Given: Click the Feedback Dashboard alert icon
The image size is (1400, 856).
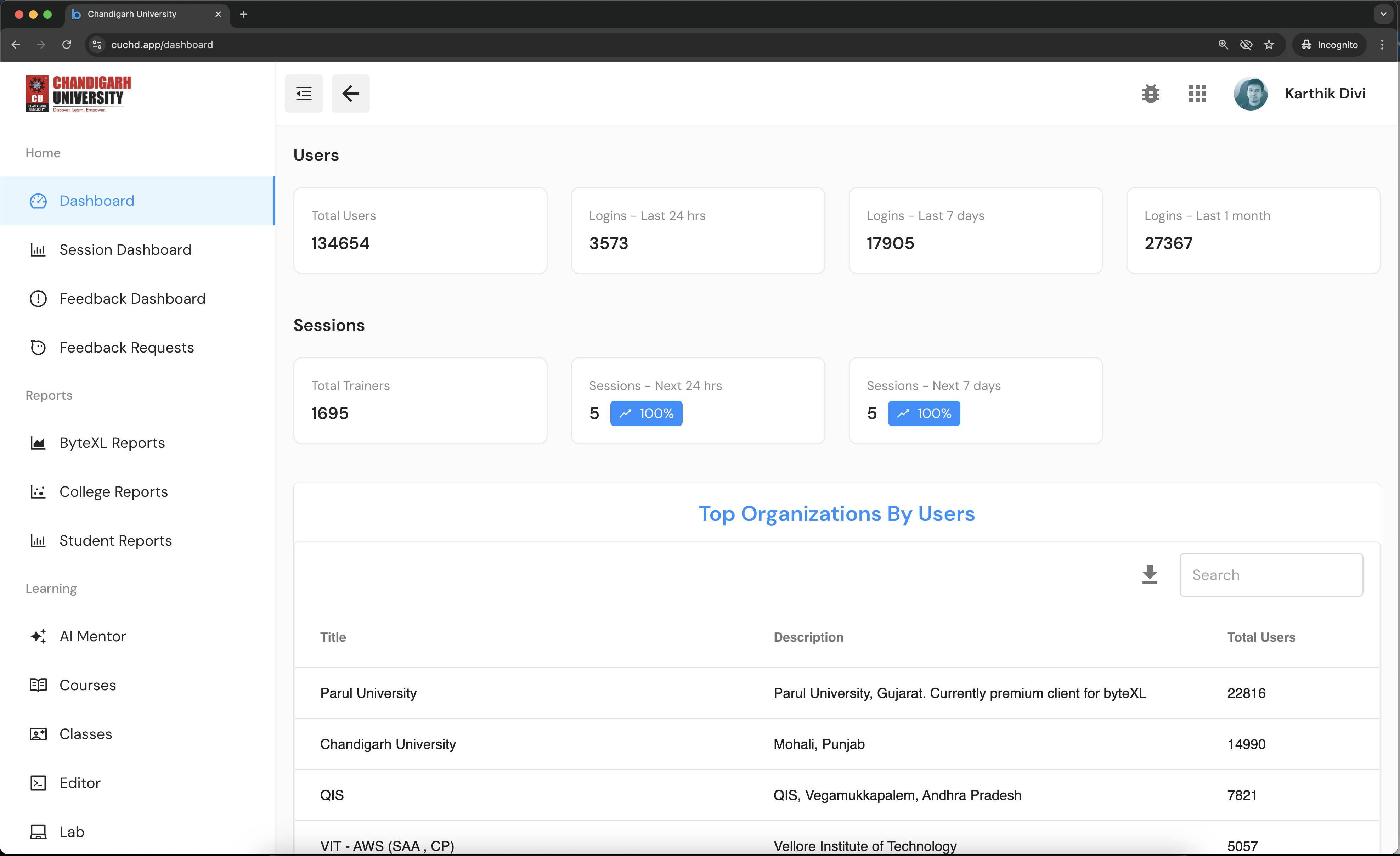Looking at the screenshot, I should pyautogui.click(x=38, y=298).
